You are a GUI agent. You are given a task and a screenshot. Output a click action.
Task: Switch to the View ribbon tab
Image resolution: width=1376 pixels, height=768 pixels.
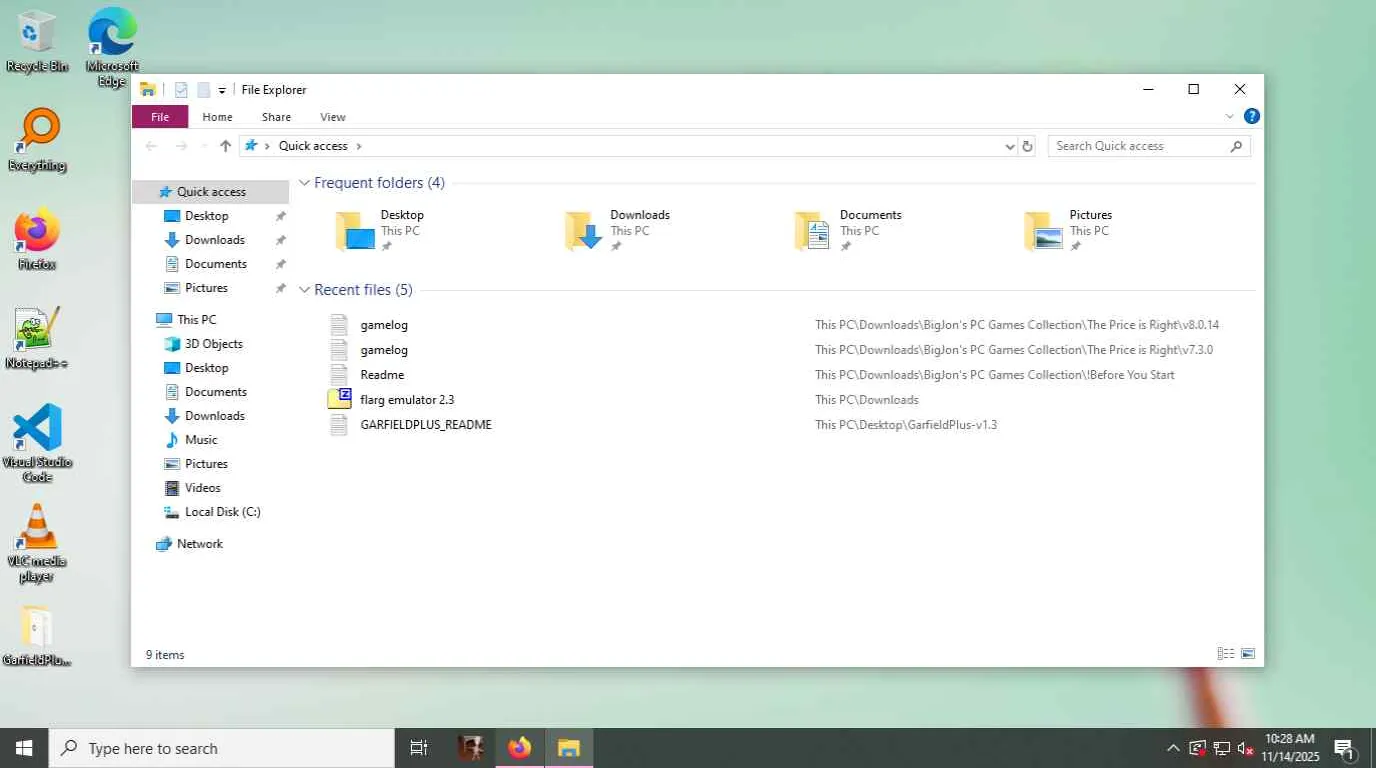point(333,117)
